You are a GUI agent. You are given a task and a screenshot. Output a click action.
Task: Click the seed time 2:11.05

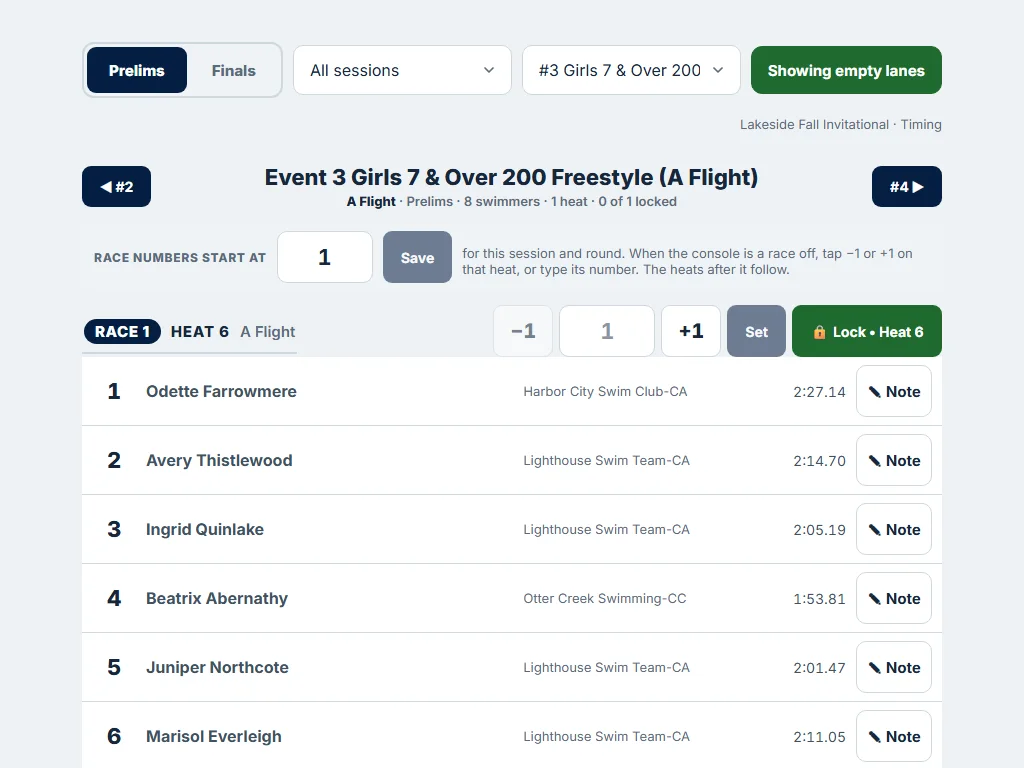819,737
